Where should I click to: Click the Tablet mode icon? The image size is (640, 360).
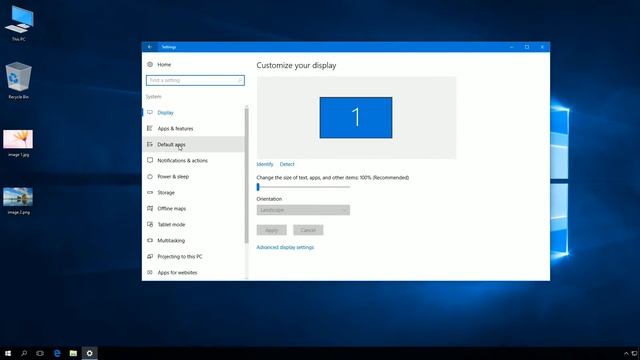[150, 224]
